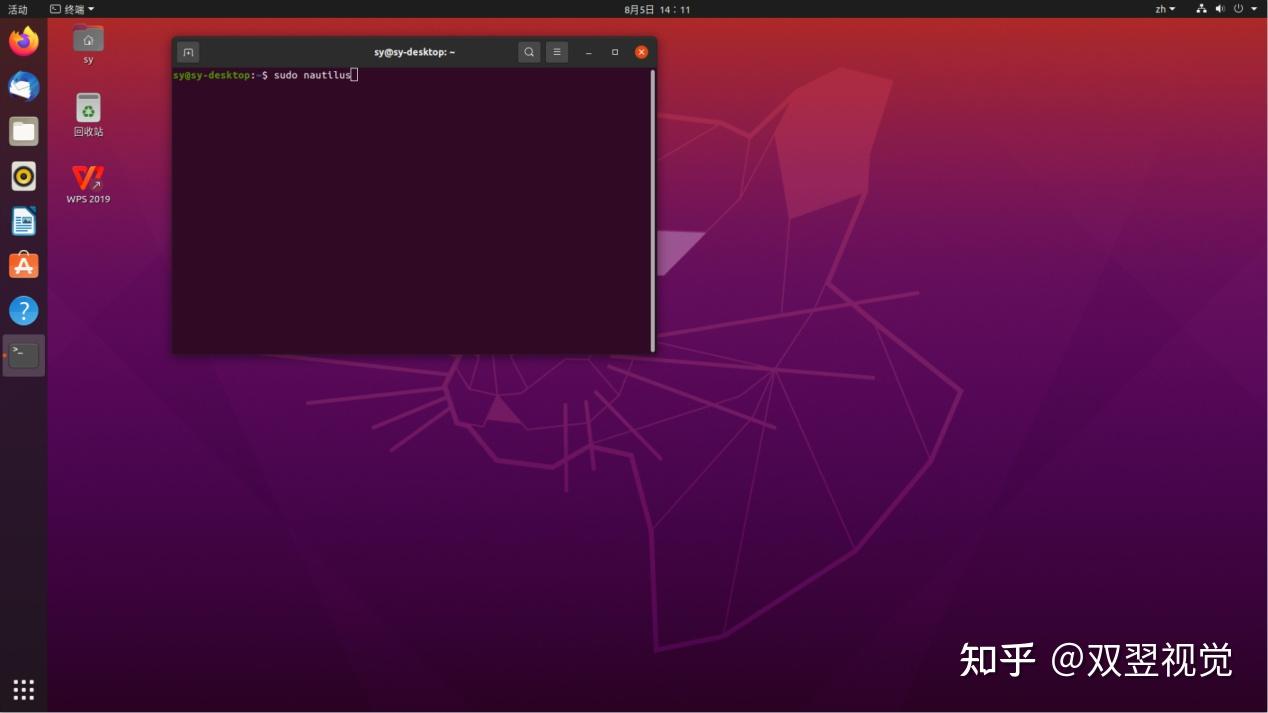The image size is (1268, 713).
Task: Show applications grid button
Action: tap(23, 689)
